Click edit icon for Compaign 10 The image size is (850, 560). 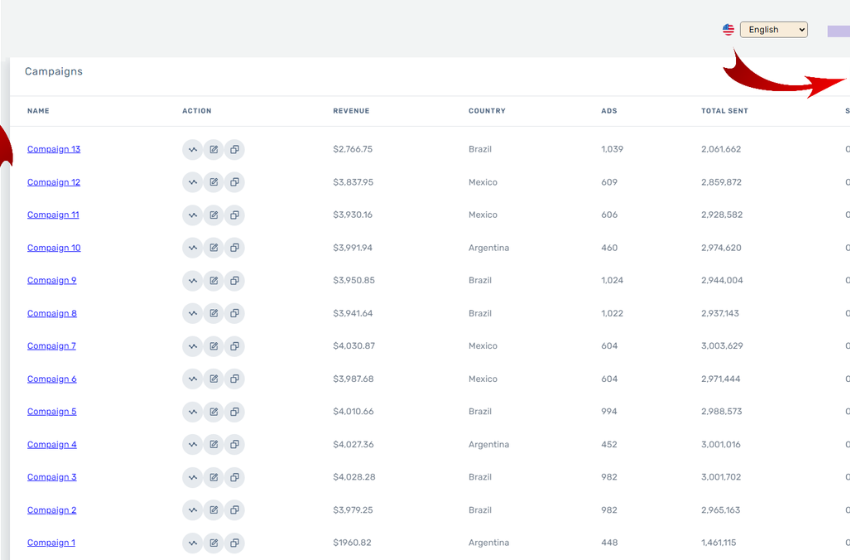pyautogui.click(x=214, y=248)
